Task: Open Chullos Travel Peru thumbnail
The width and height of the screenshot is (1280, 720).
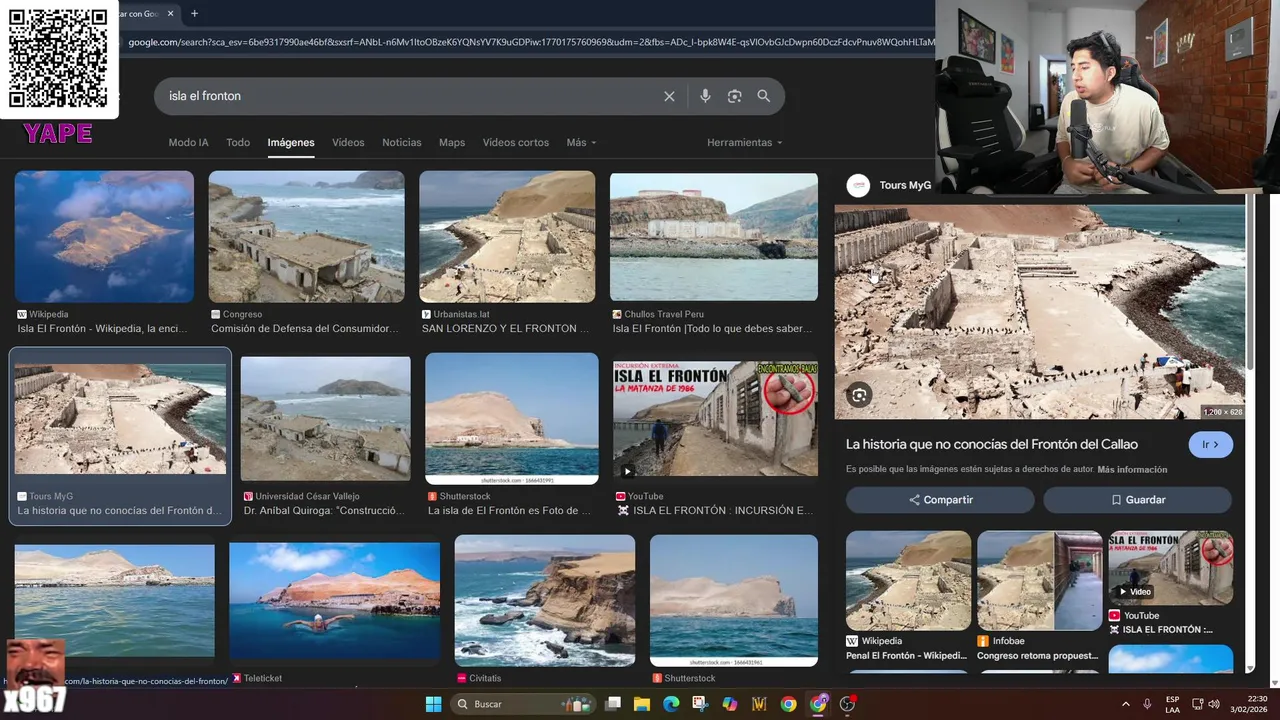Action: click(x=714, y=237)
